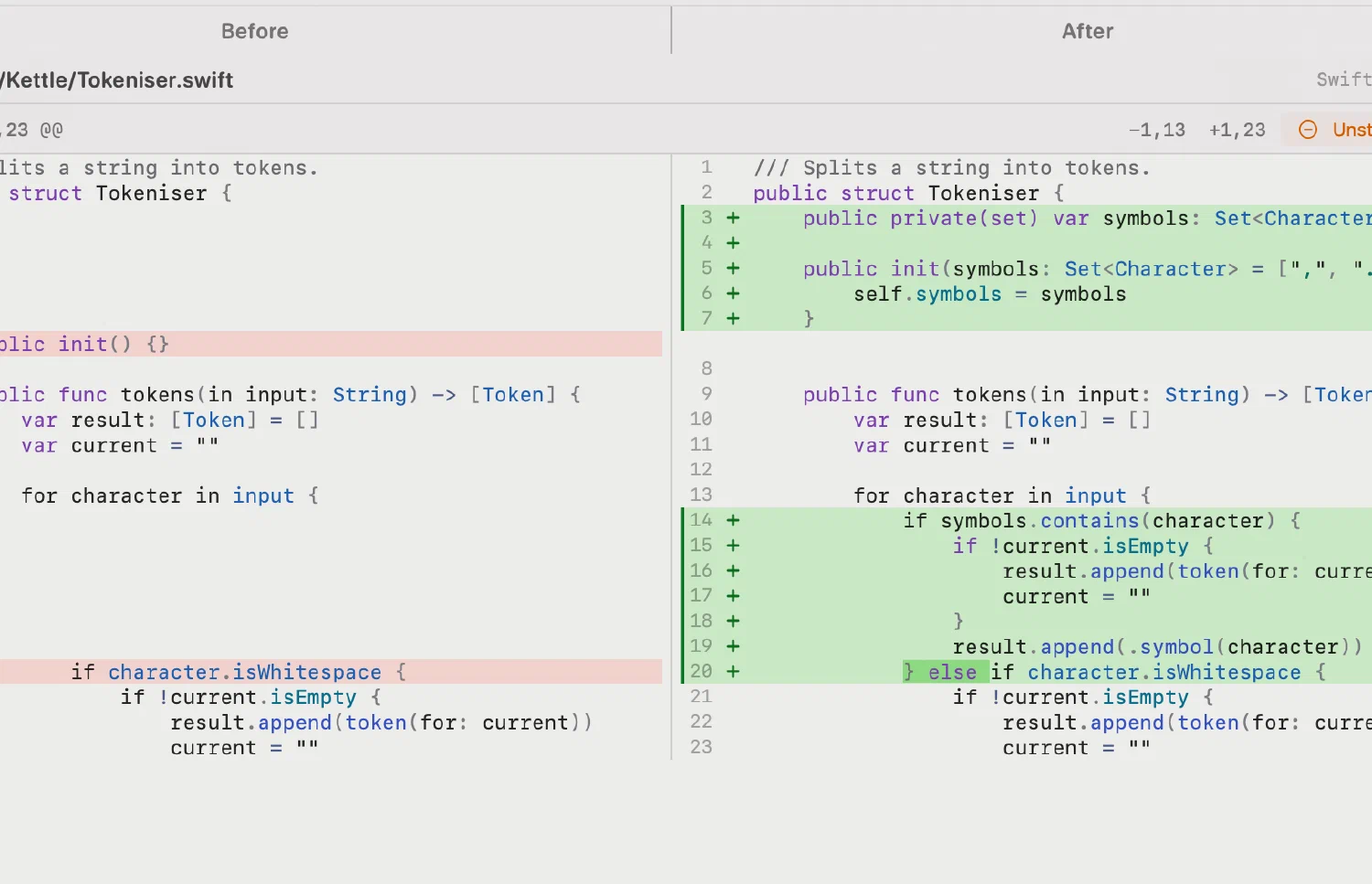Click the plus marker on line 15
Viewport: 1372px width, 884px height.
tap(733, 546)
